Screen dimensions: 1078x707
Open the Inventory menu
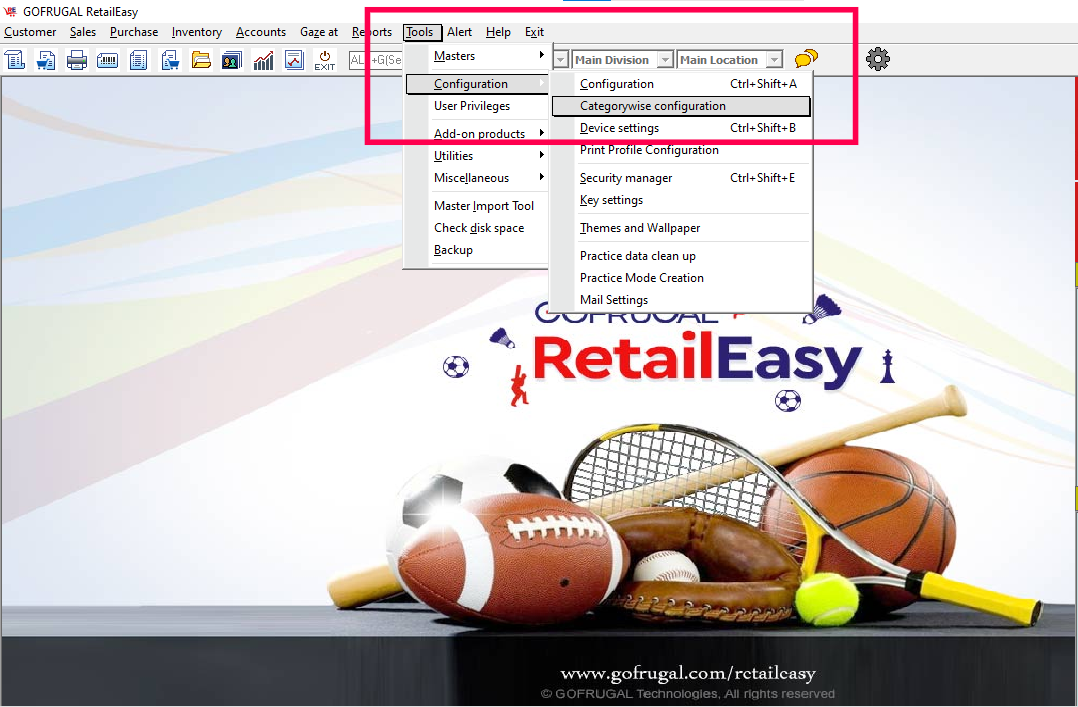point(197,32)
